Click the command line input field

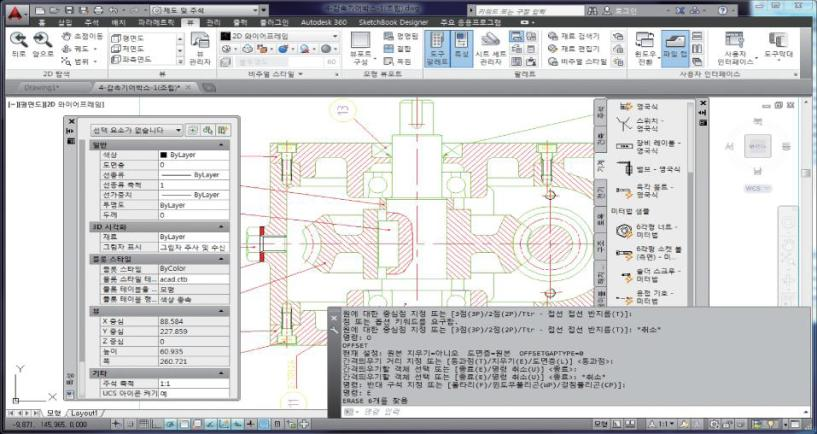(x=500, y=412)
